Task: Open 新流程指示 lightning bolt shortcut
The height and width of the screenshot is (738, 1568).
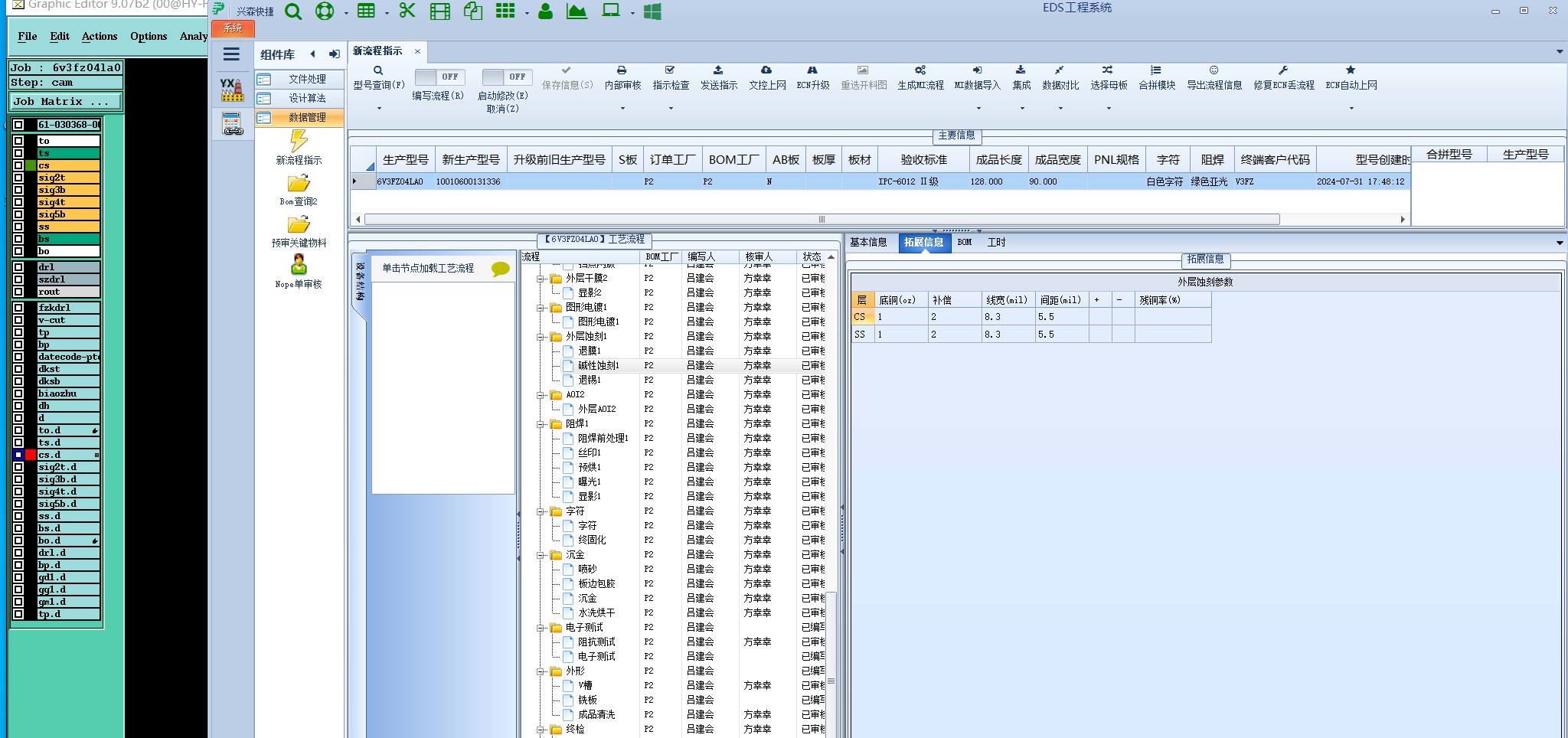Action: click(299, 147)
